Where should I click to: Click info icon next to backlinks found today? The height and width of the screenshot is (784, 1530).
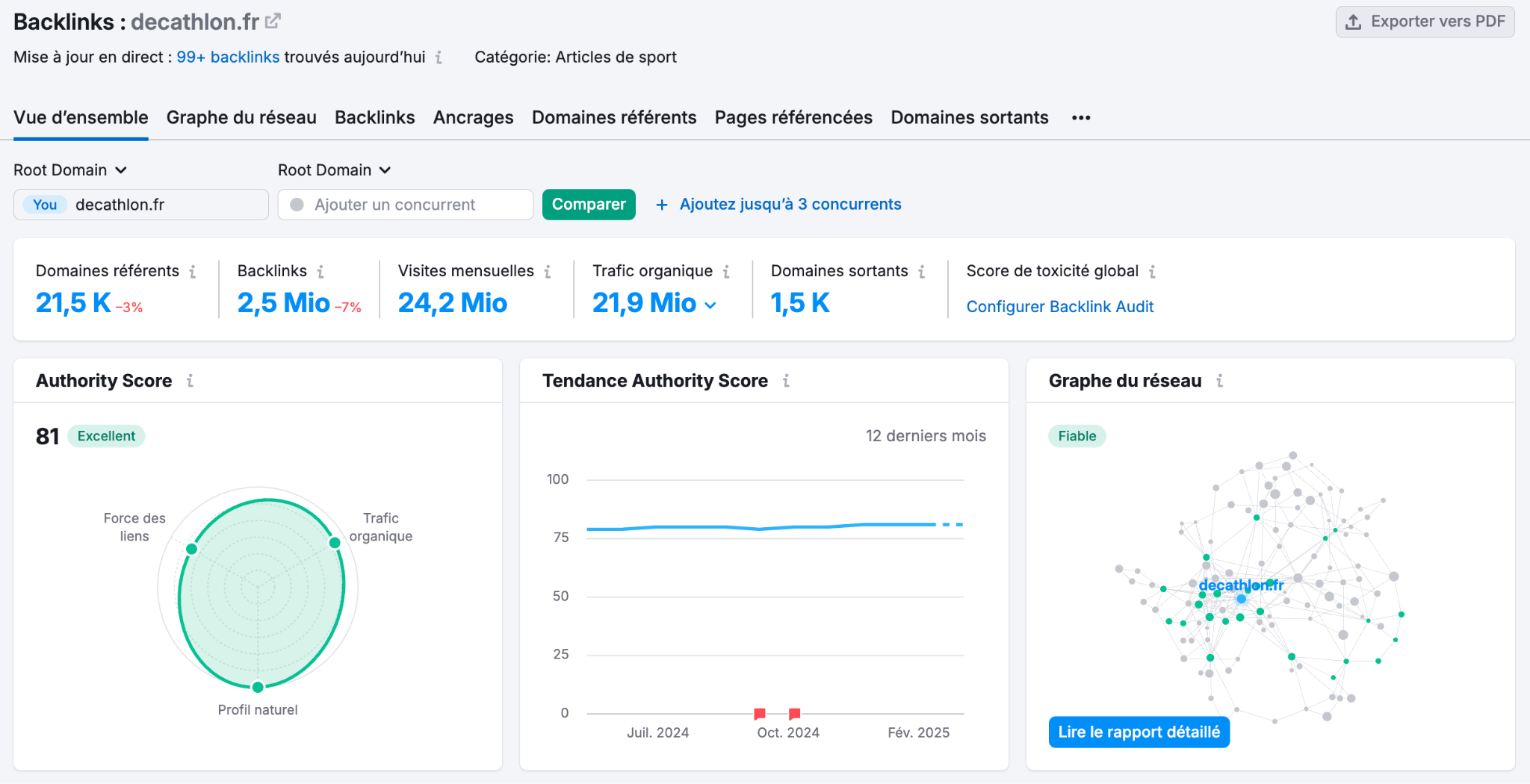click(x=439, y=57)
